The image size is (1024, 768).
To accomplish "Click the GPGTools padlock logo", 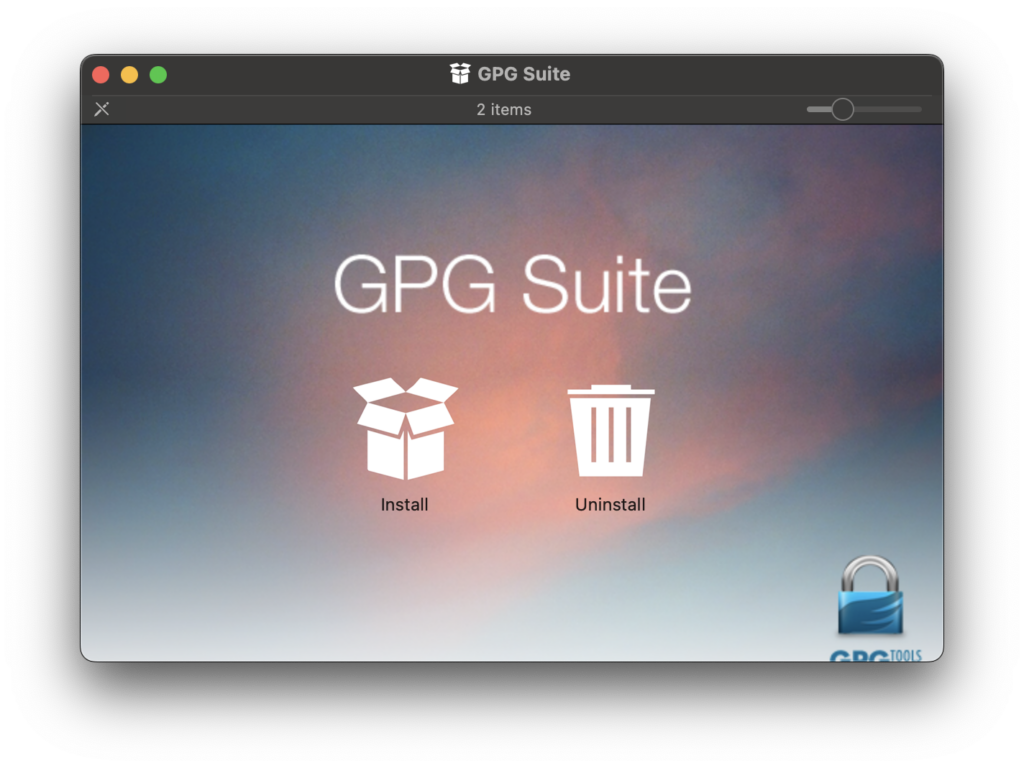I will [x=870, y=596].
